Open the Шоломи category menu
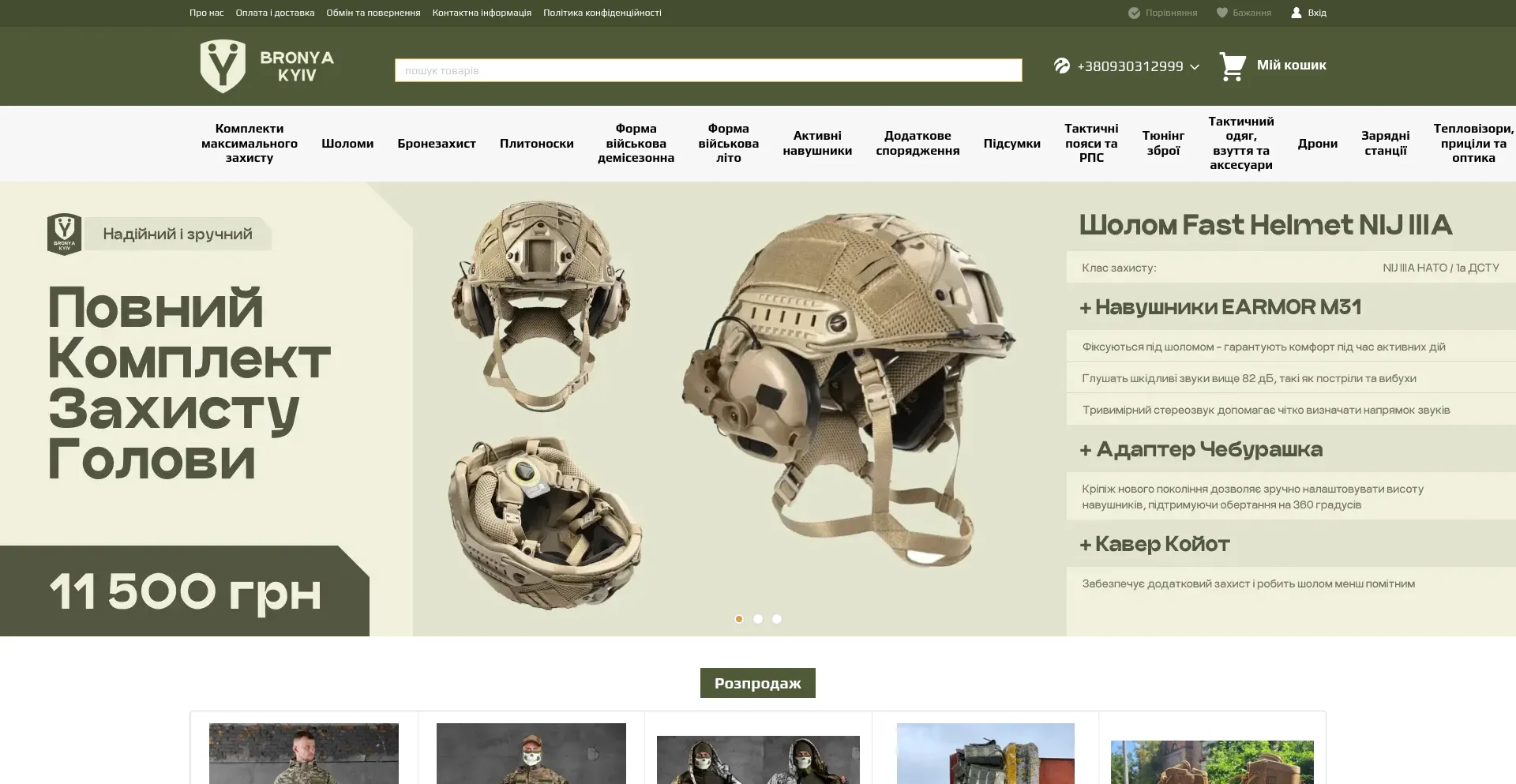Viewport: 1516px width, 784px height. click(347, 144)
